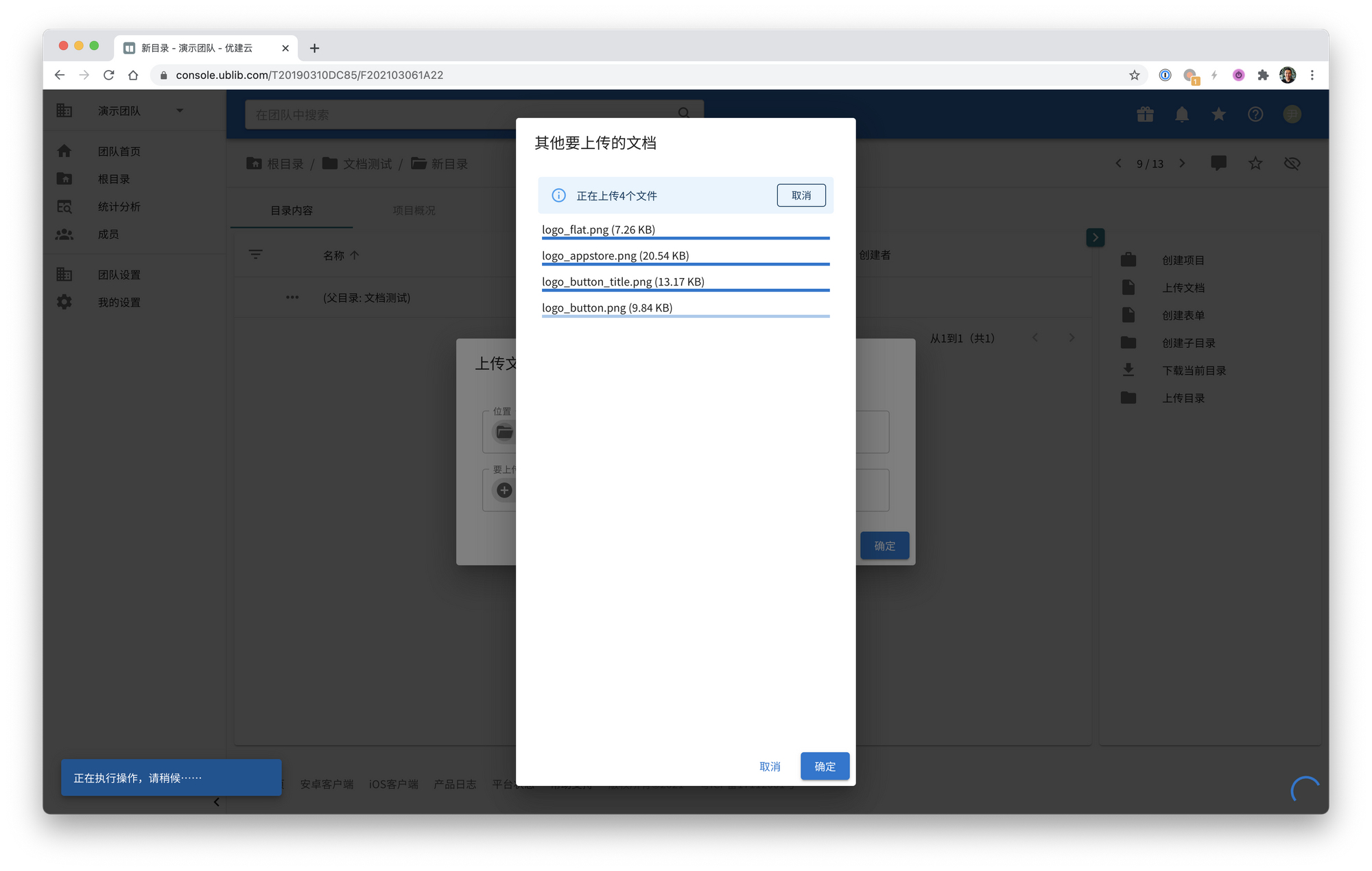
Task: Cancel the upload of the 4 files
Action: (x=801, y=196)
